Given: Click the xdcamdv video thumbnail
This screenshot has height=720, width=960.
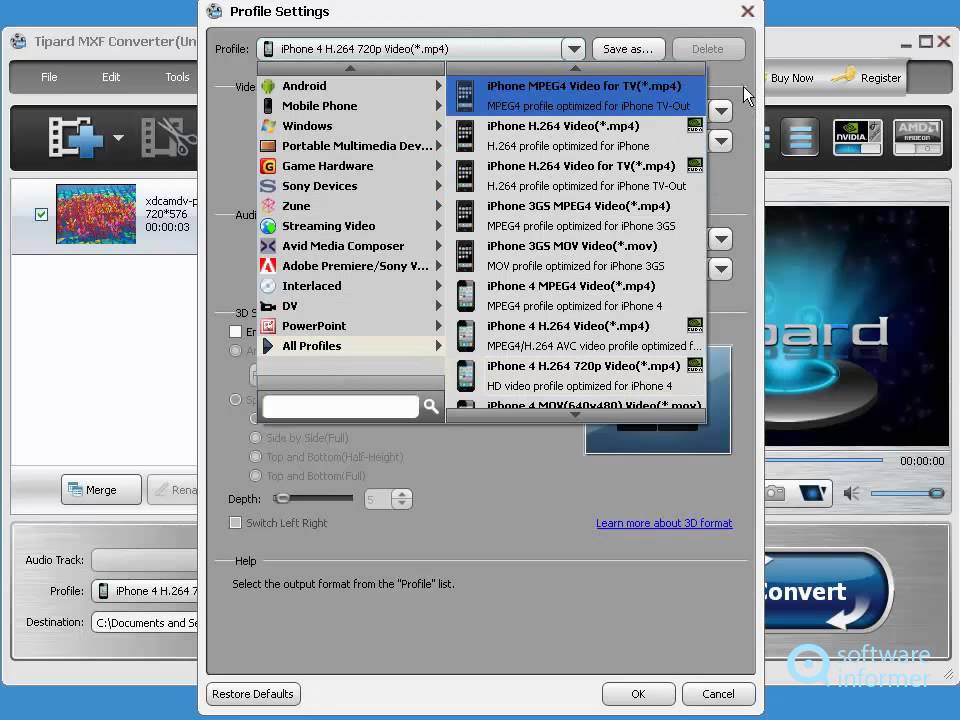Looking at the screenshot, I should pyautogui.click(x=96, y=214).
